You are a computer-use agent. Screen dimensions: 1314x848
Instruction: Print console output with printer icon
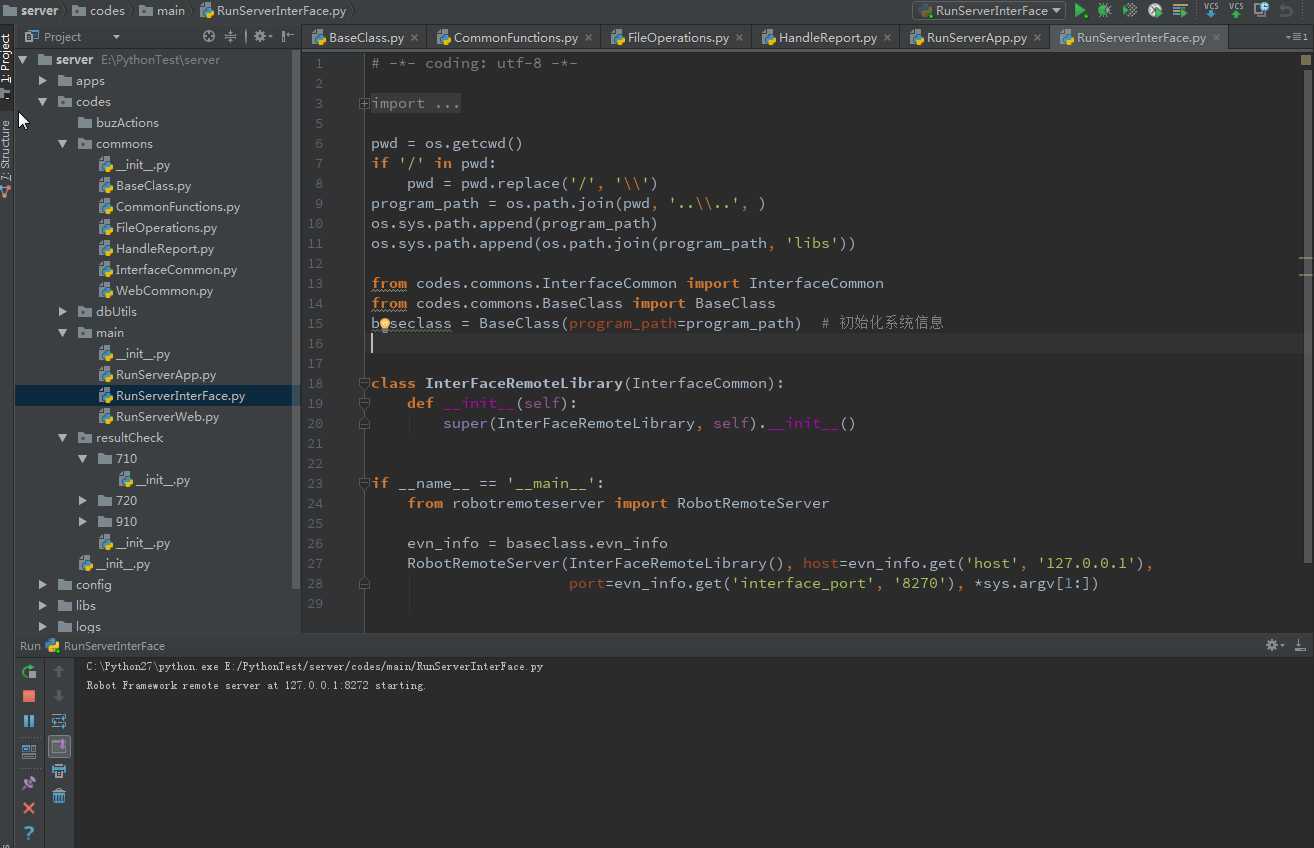coord(59,771)
